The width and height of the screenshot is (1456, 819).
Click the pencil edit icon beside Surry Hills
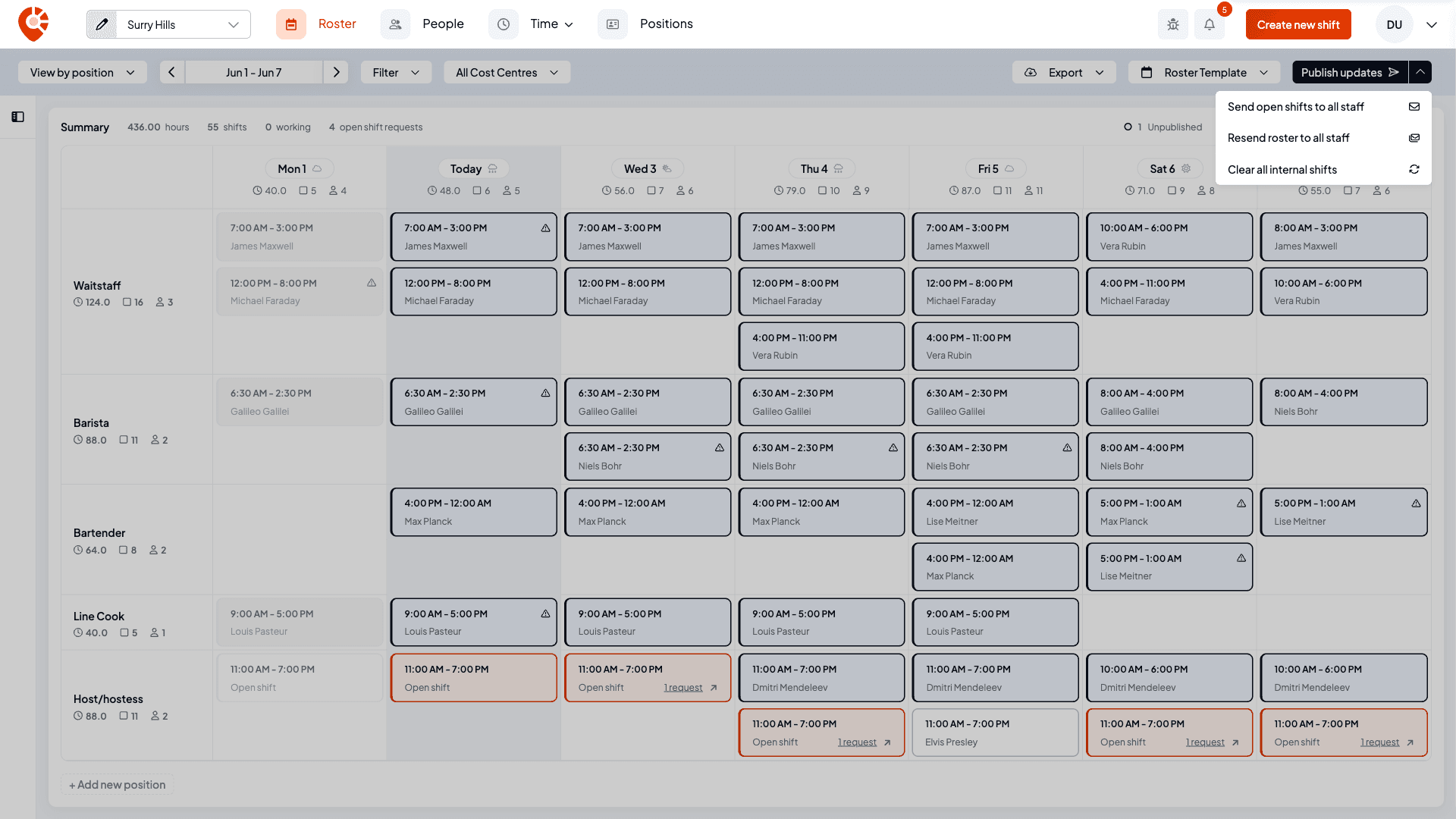(102, 24)
